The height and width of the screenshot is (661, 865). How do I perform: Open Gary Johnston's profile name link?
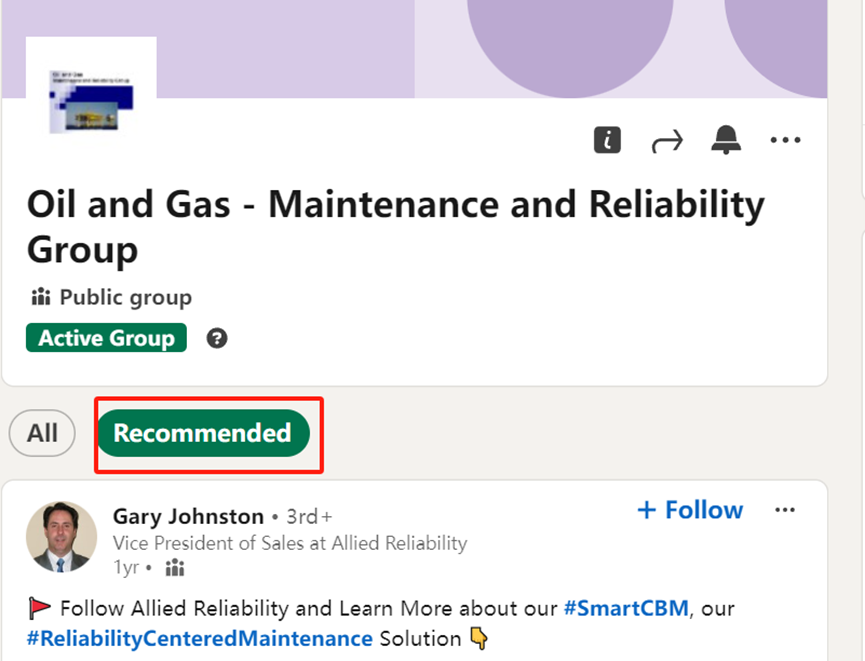pyautogui.click(x=188, y=516)
